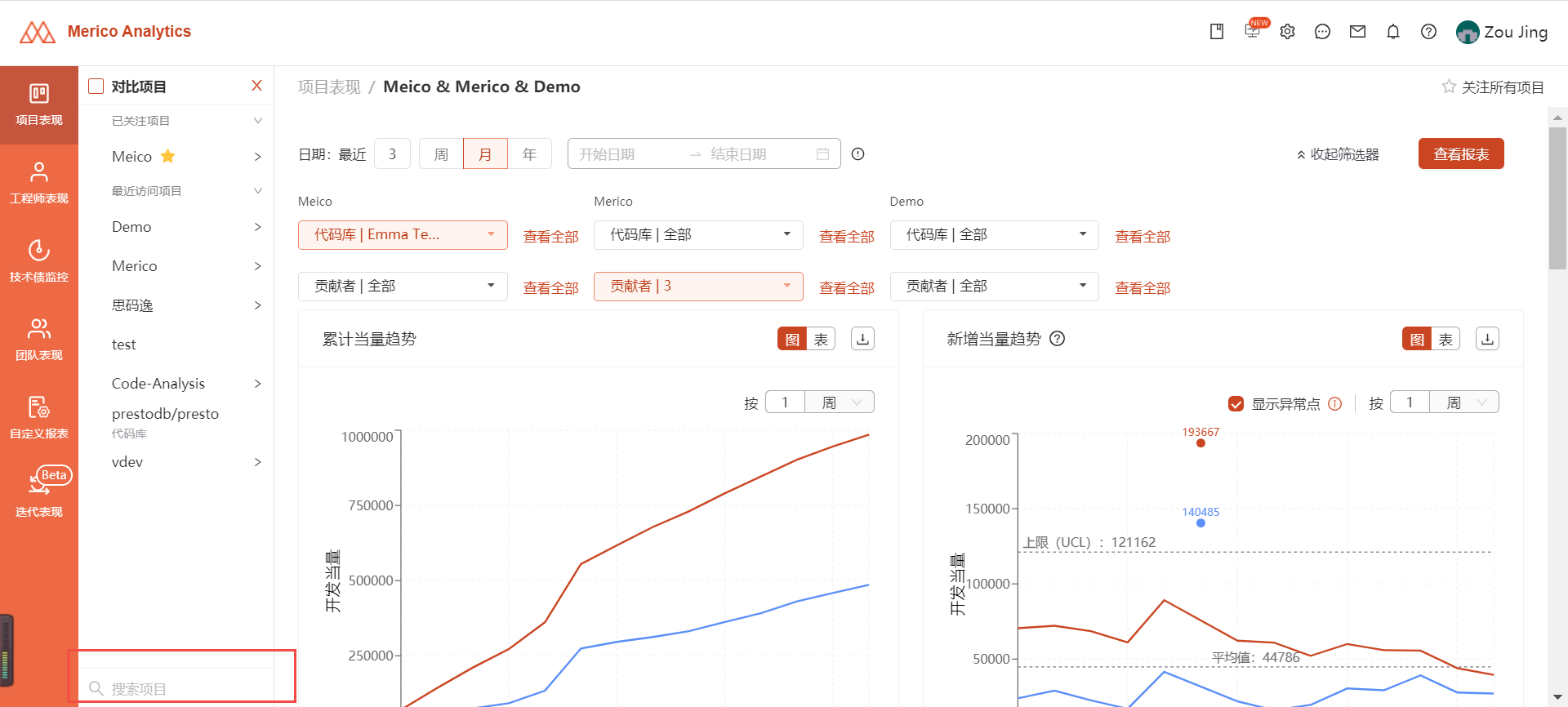
Task: Close the 对比项目 panel with X
Action: pos(256,86)
